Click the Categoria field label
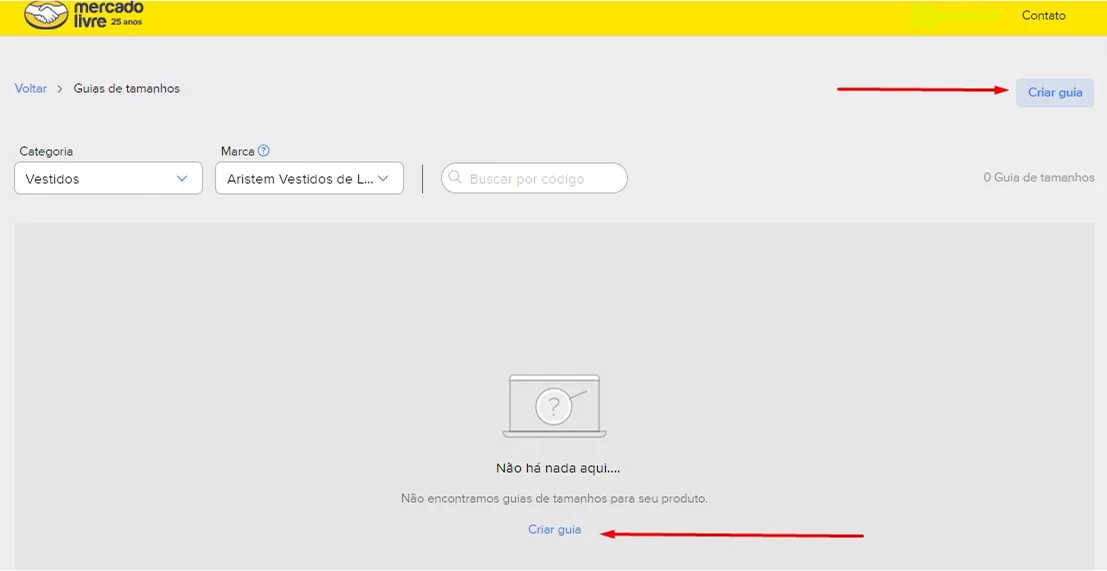 [46, 151]
